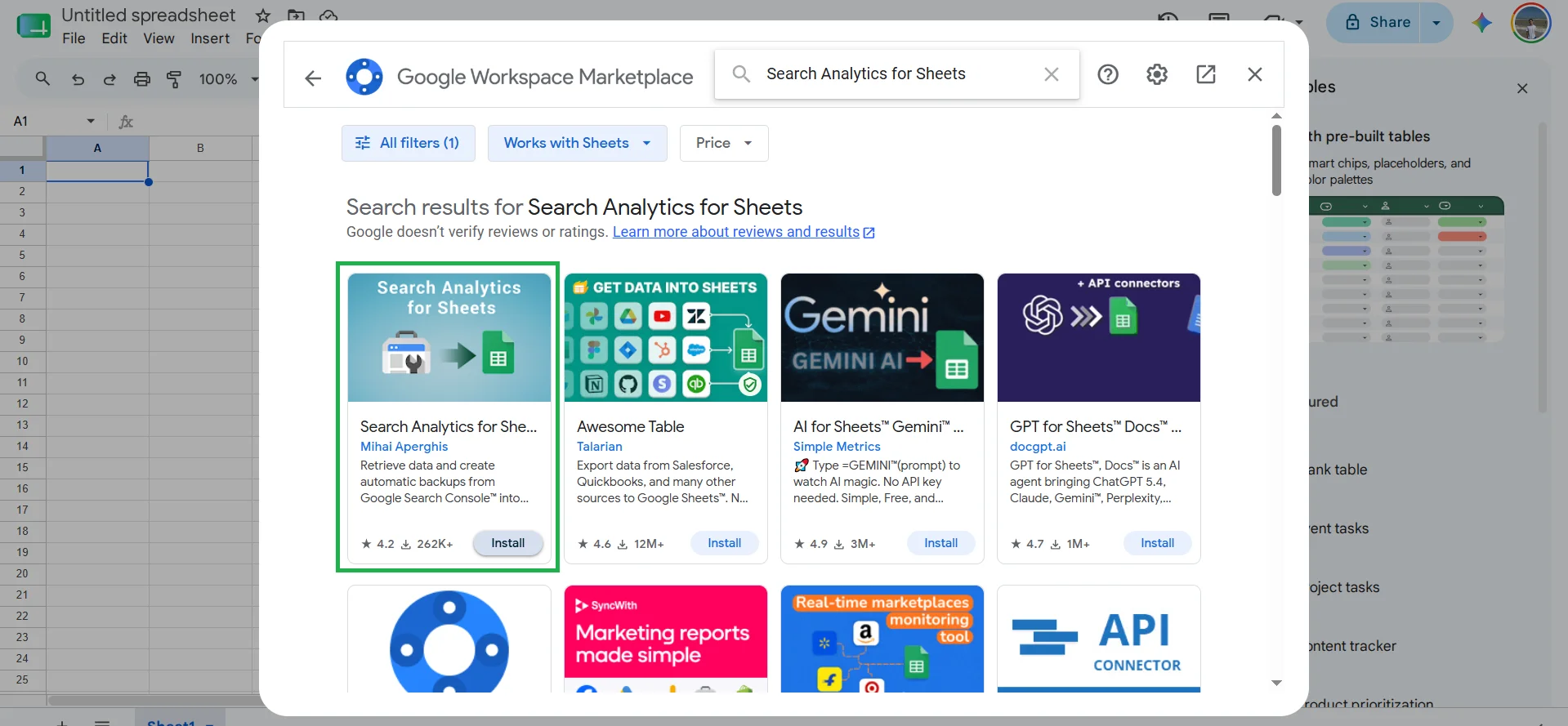Open Mihai Aperghis developer link
This screenshot has height=726, width=1568.
(404, 447)
